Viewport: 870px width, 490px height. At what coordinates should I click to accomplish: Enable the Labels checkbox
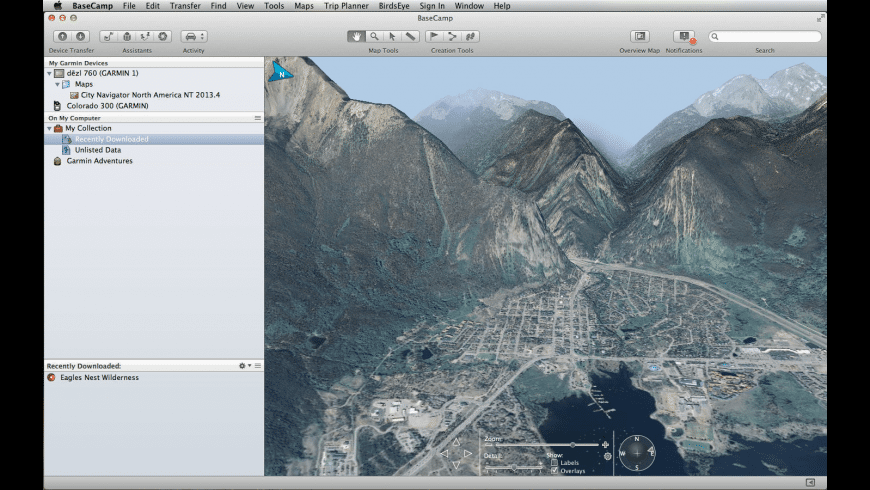(555, 463)
